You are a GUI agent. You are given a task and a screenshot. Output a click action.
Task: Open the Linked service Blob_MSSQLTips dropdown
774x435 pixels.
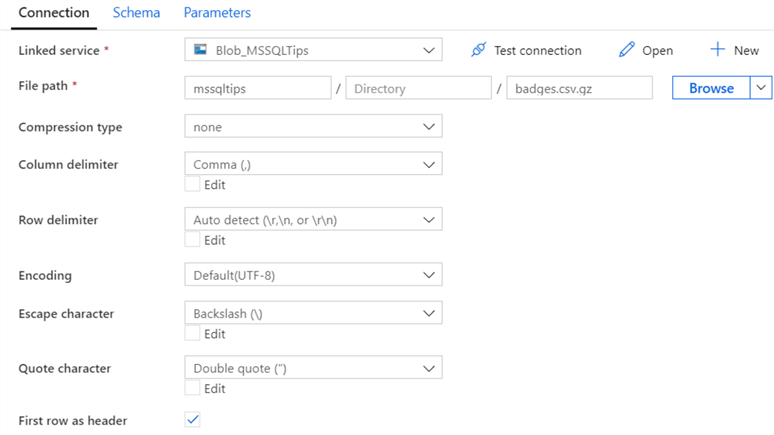click(428, 50)
